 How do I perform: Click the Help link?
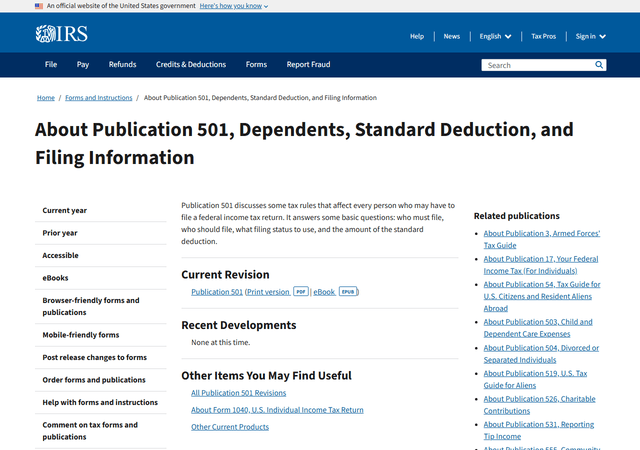click(417, 36)
